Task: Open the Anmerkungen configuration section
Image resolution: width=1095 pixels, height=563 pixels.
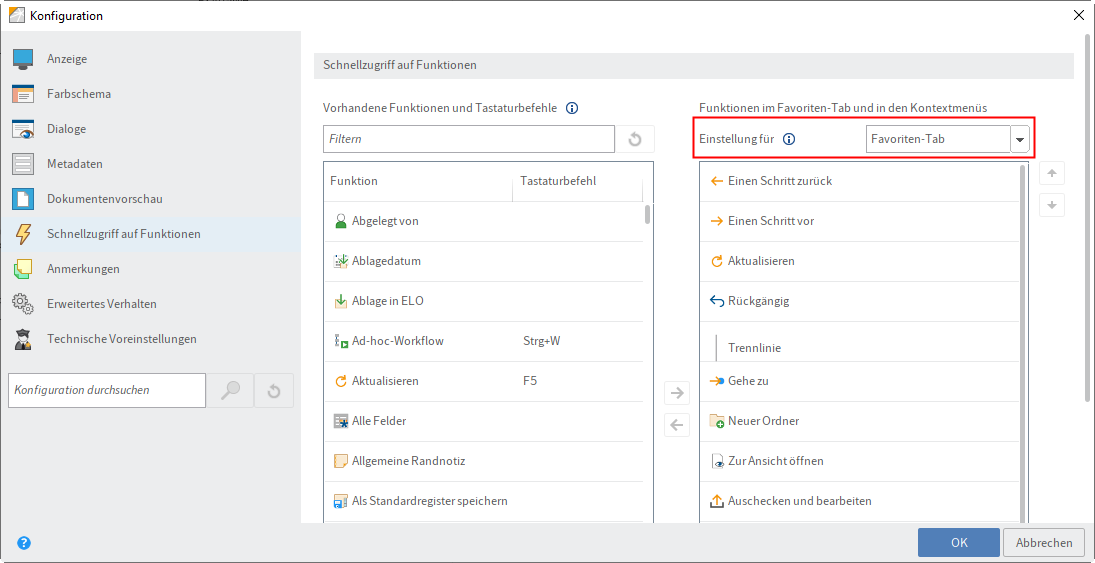Action: coord(151,269)
